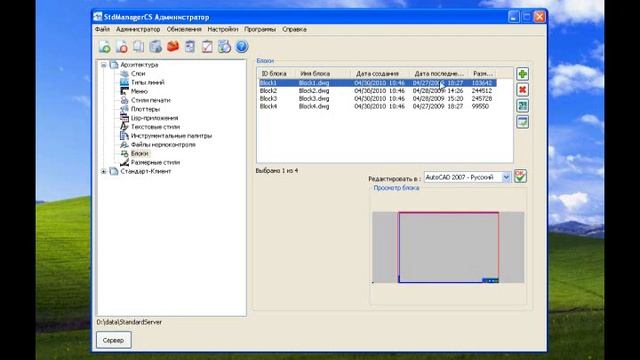Select the Block4 row
640x360 pixels.
click(378, 106)
